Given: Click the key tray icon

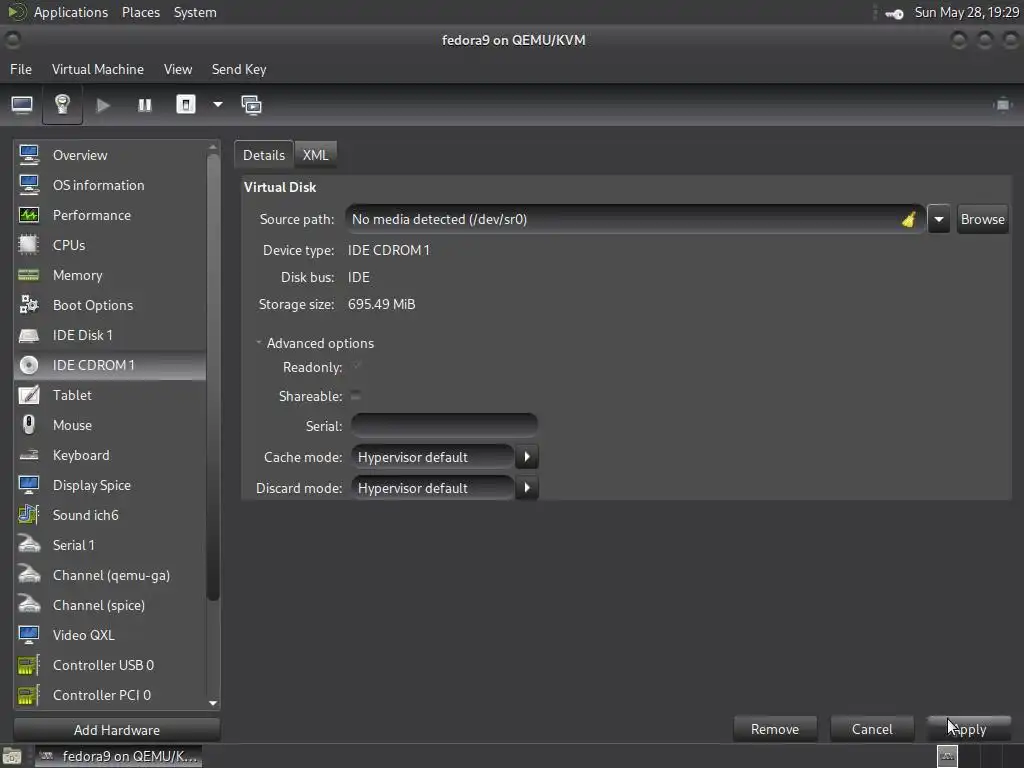Looking at the screenshot, I should [x=894, y=13].
